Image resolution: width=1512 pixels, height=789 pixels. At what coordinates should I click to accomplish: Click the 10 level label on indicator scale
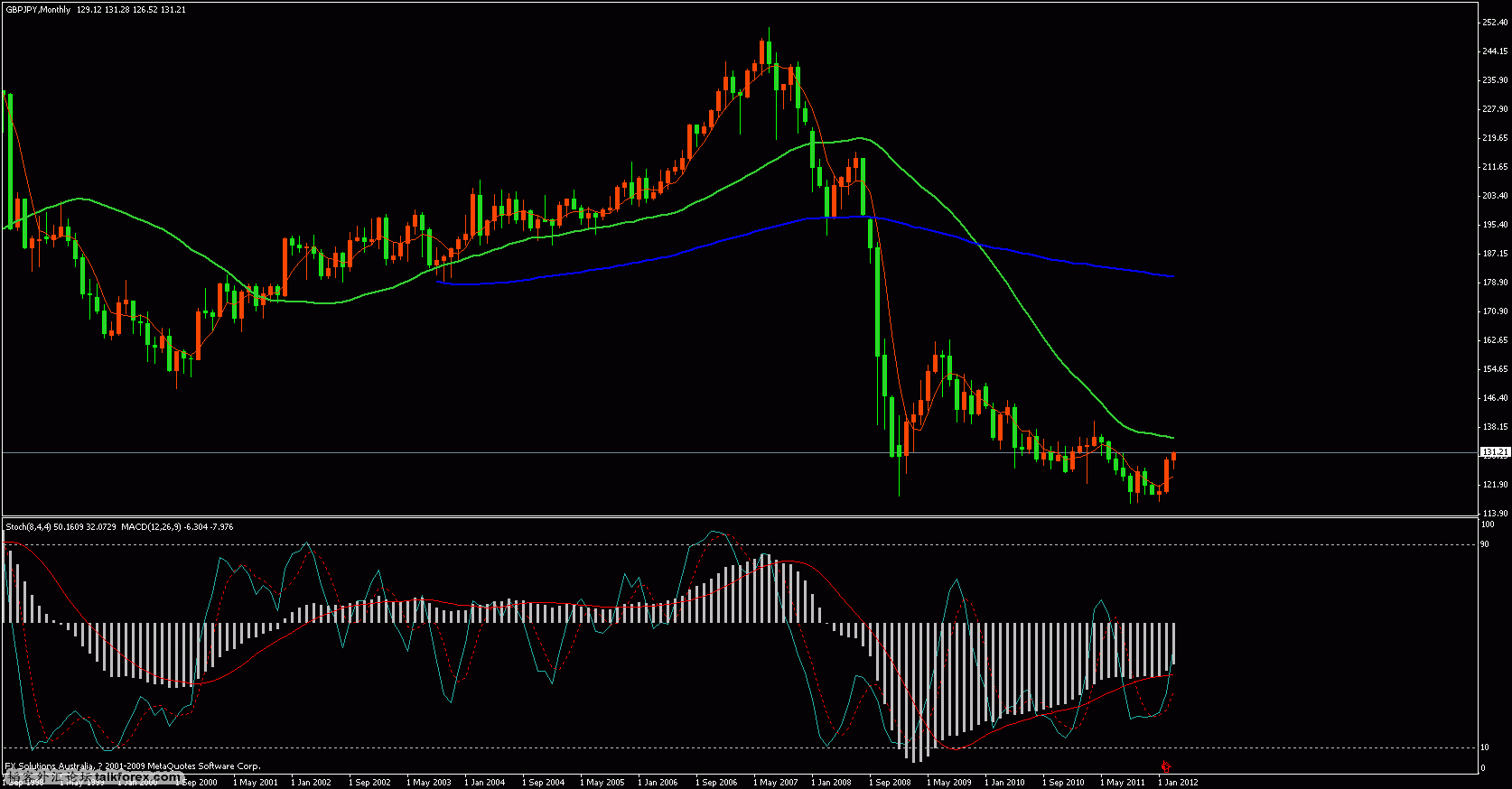1486,747
